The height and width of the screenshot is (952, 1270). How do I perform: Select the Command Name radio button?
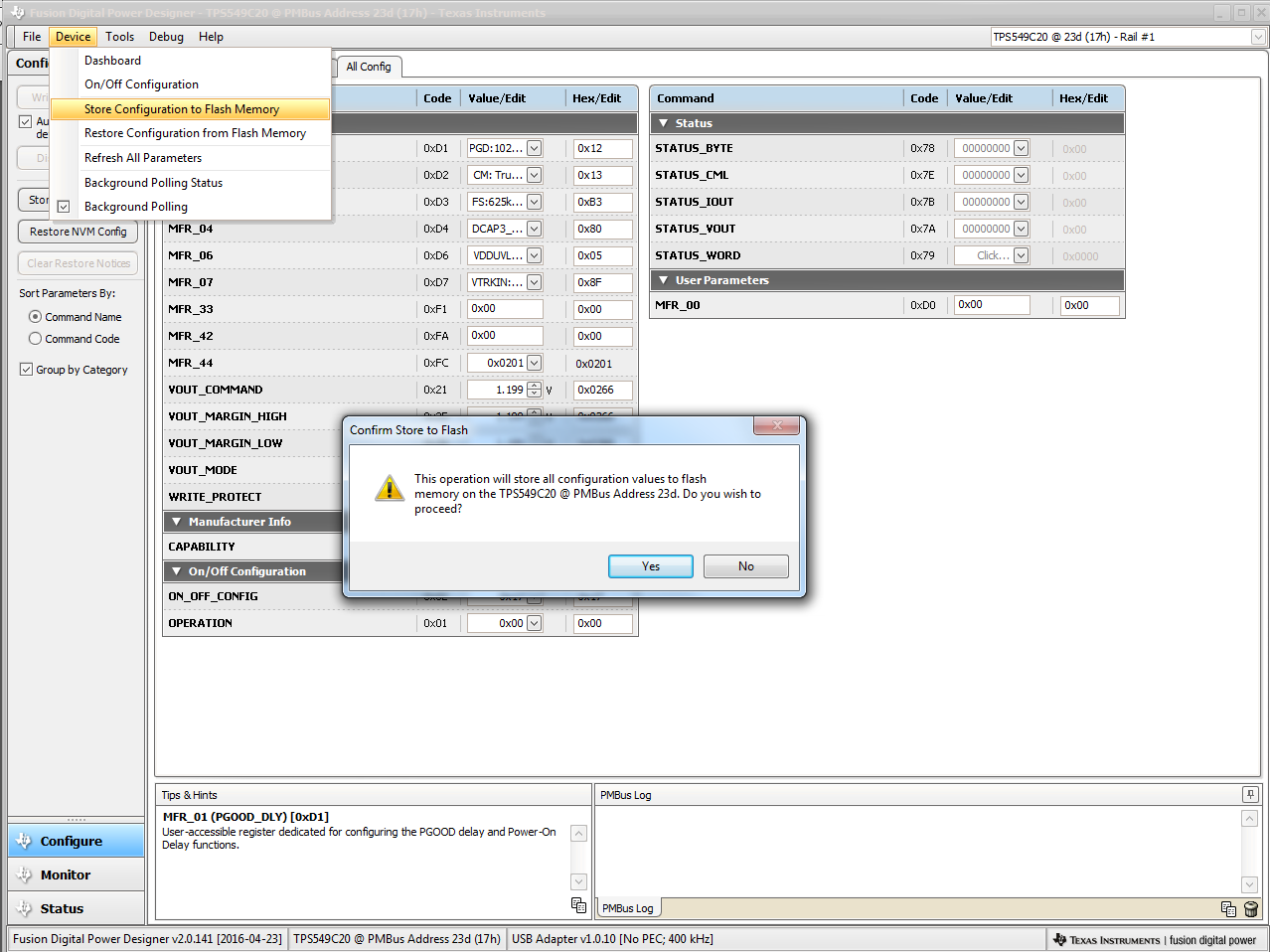36,317
